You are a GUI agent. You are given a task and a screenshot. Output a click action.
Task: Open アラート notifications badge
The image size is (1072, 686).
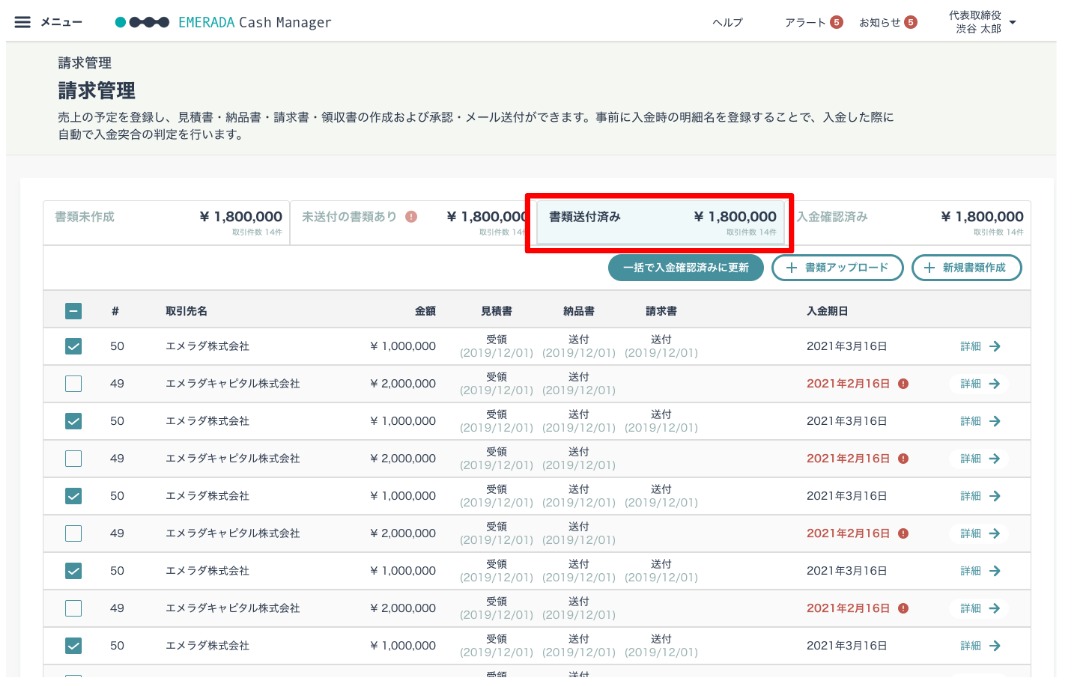click(x=836, y=23)
